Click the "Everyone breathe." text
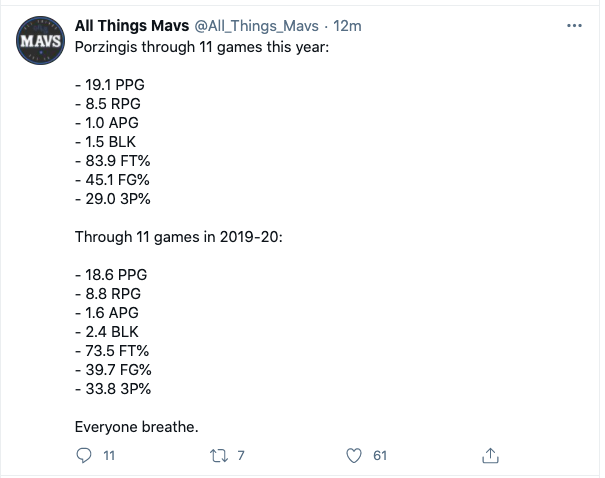 click(x=137, y=427)
